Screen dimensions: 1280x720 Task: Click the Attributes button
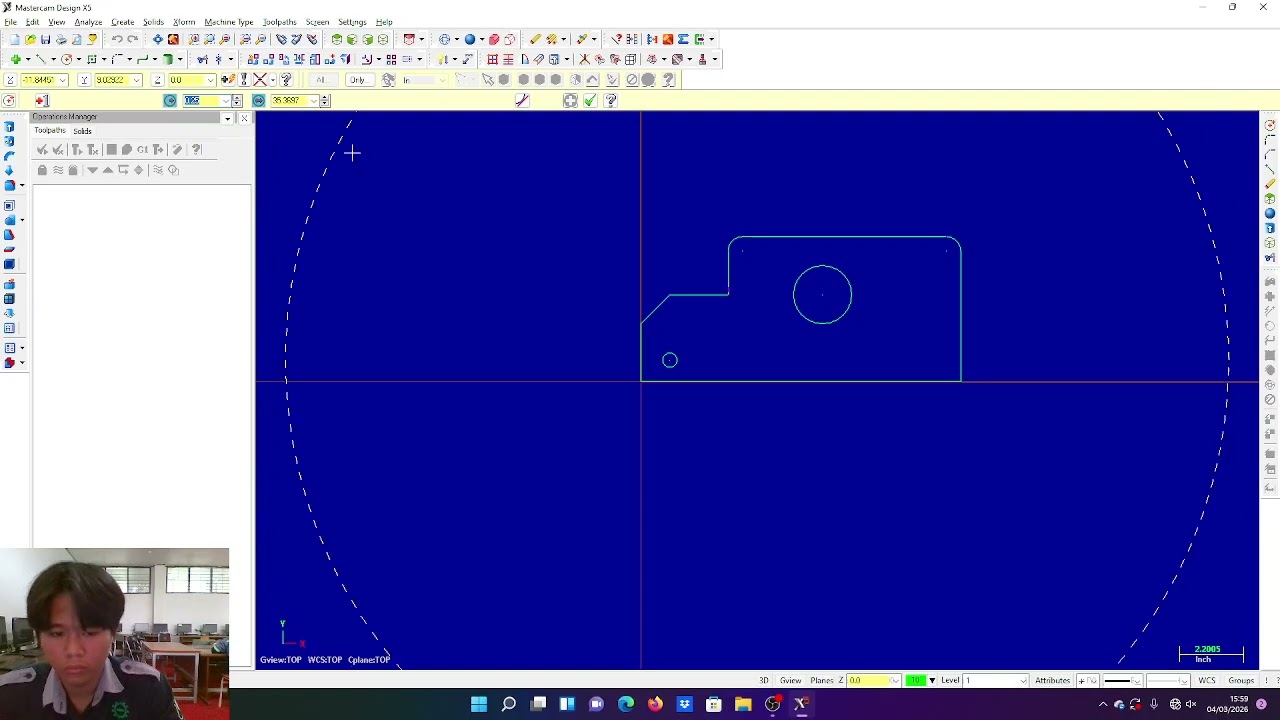click(1053, 680)
